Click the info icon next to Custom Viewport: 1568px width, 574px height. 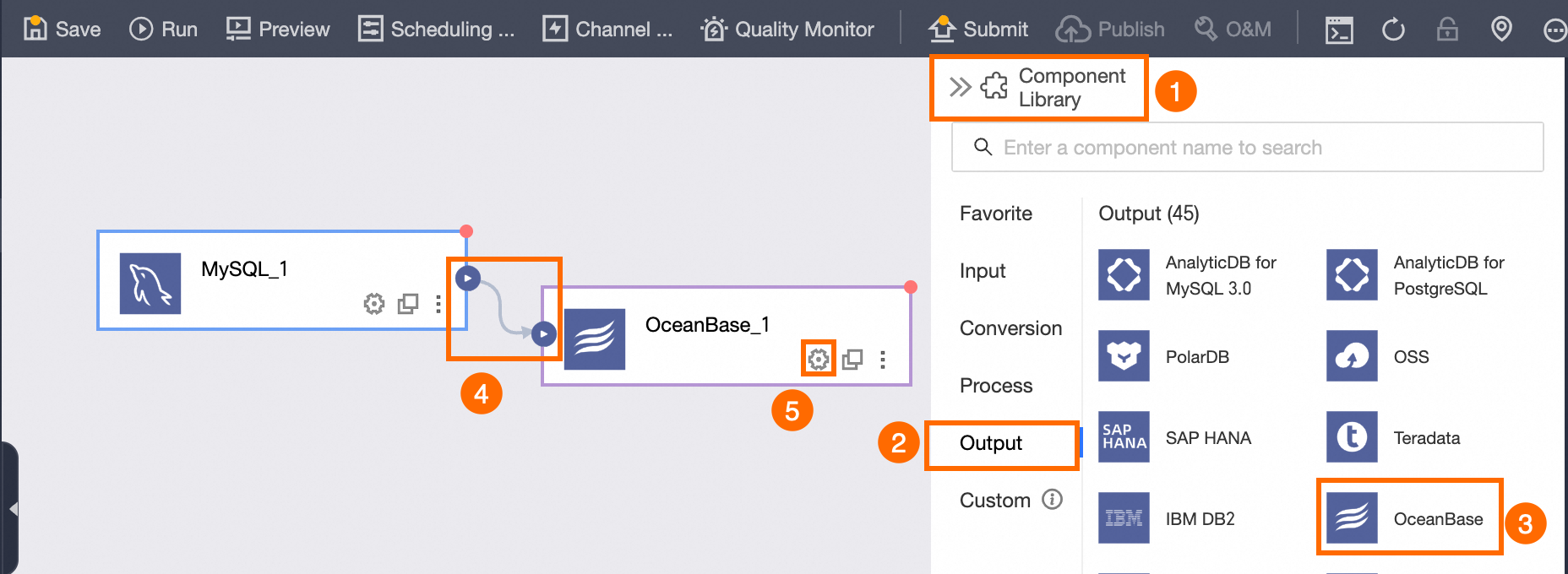[x=1052, y=500]
